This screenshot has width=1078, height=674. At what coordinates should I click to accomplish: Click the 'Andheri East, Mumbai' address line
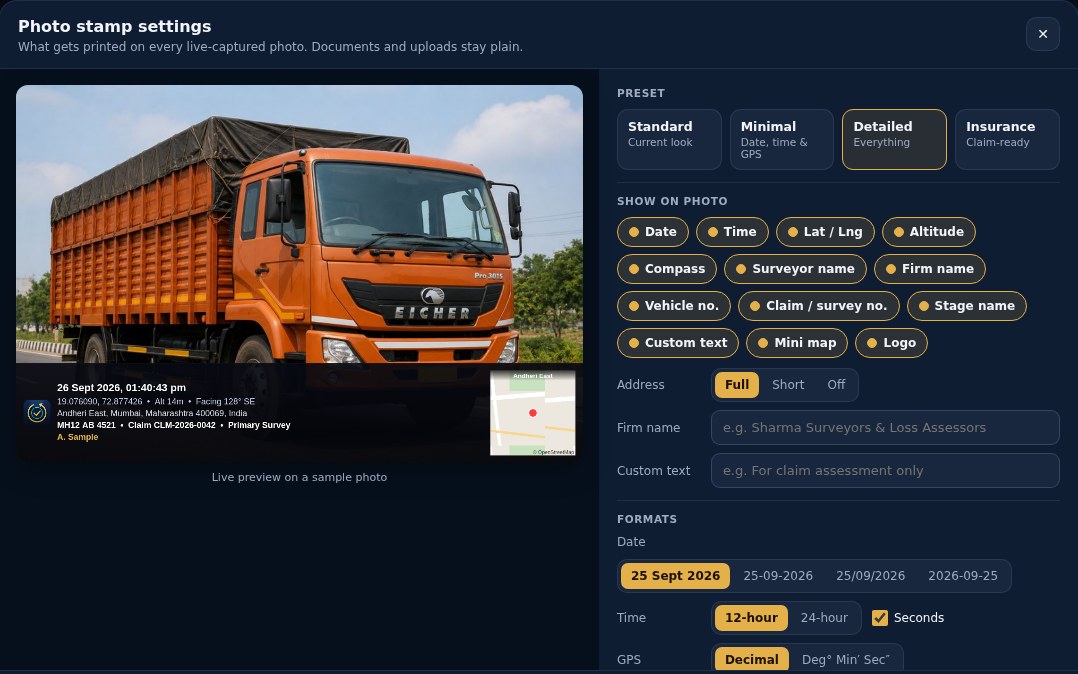[x=152, y=413]
